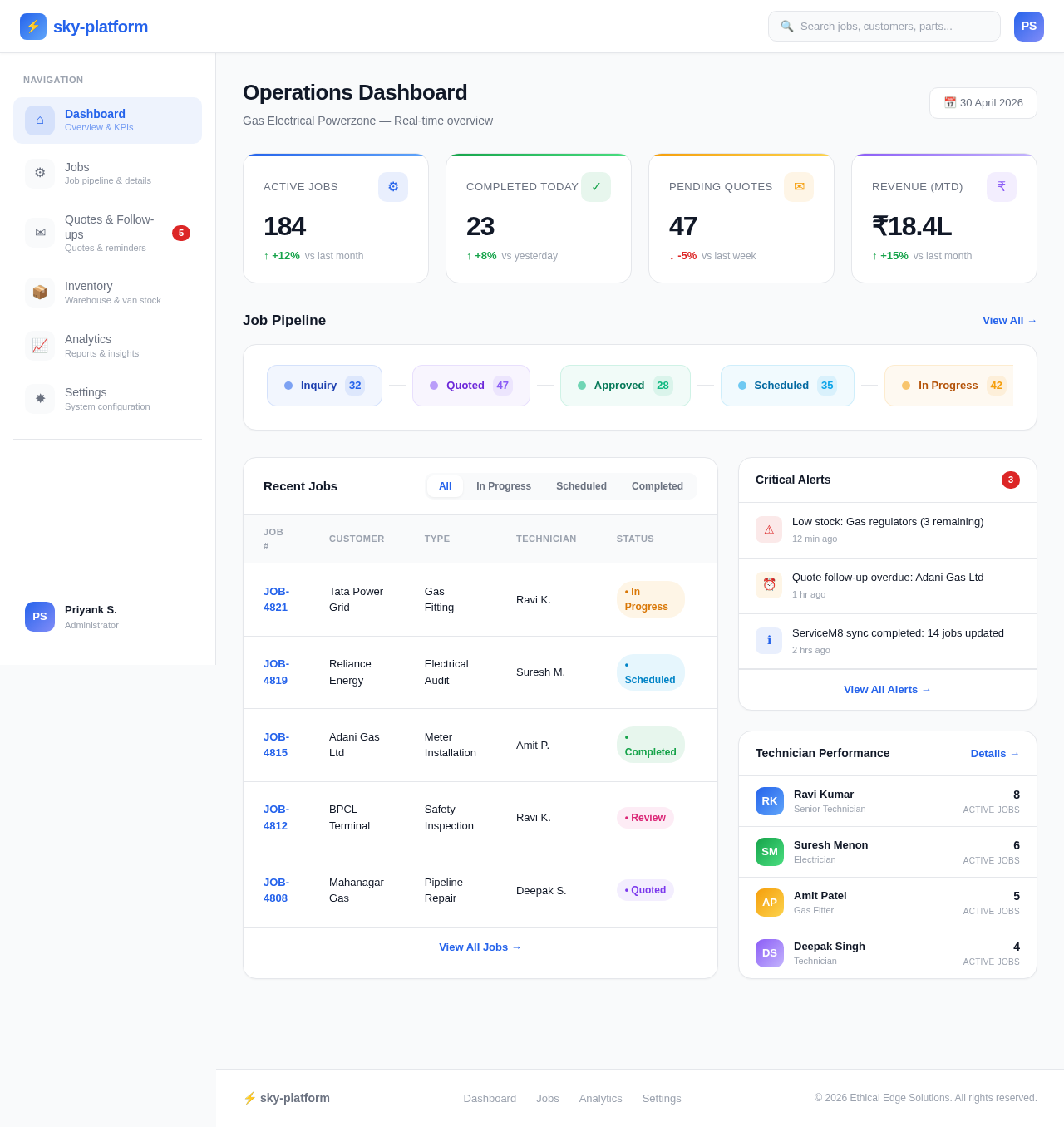Open Analytics chart icon in sidebar
Screen dimensions: 1064x1127
point(40,346)
